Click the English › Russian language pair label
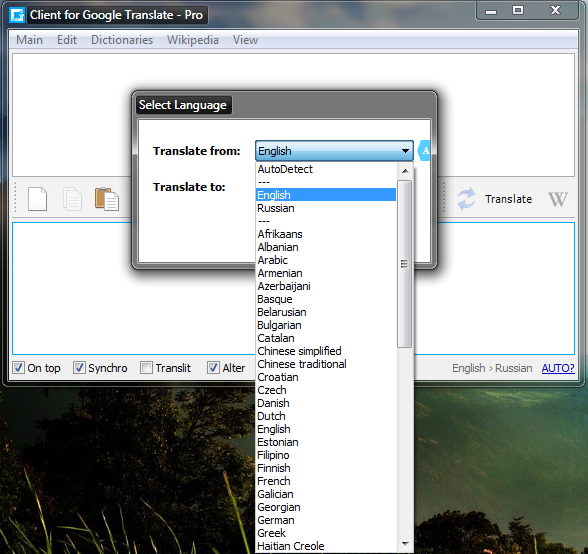 click(492, 368)
